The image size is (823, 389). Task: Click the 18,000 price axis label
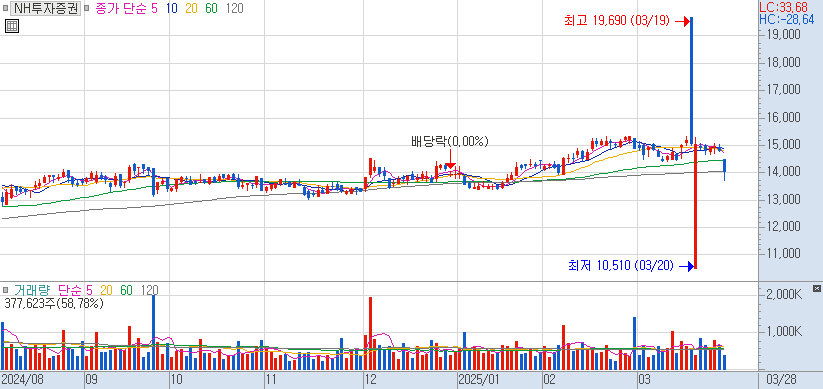[783, 62]
